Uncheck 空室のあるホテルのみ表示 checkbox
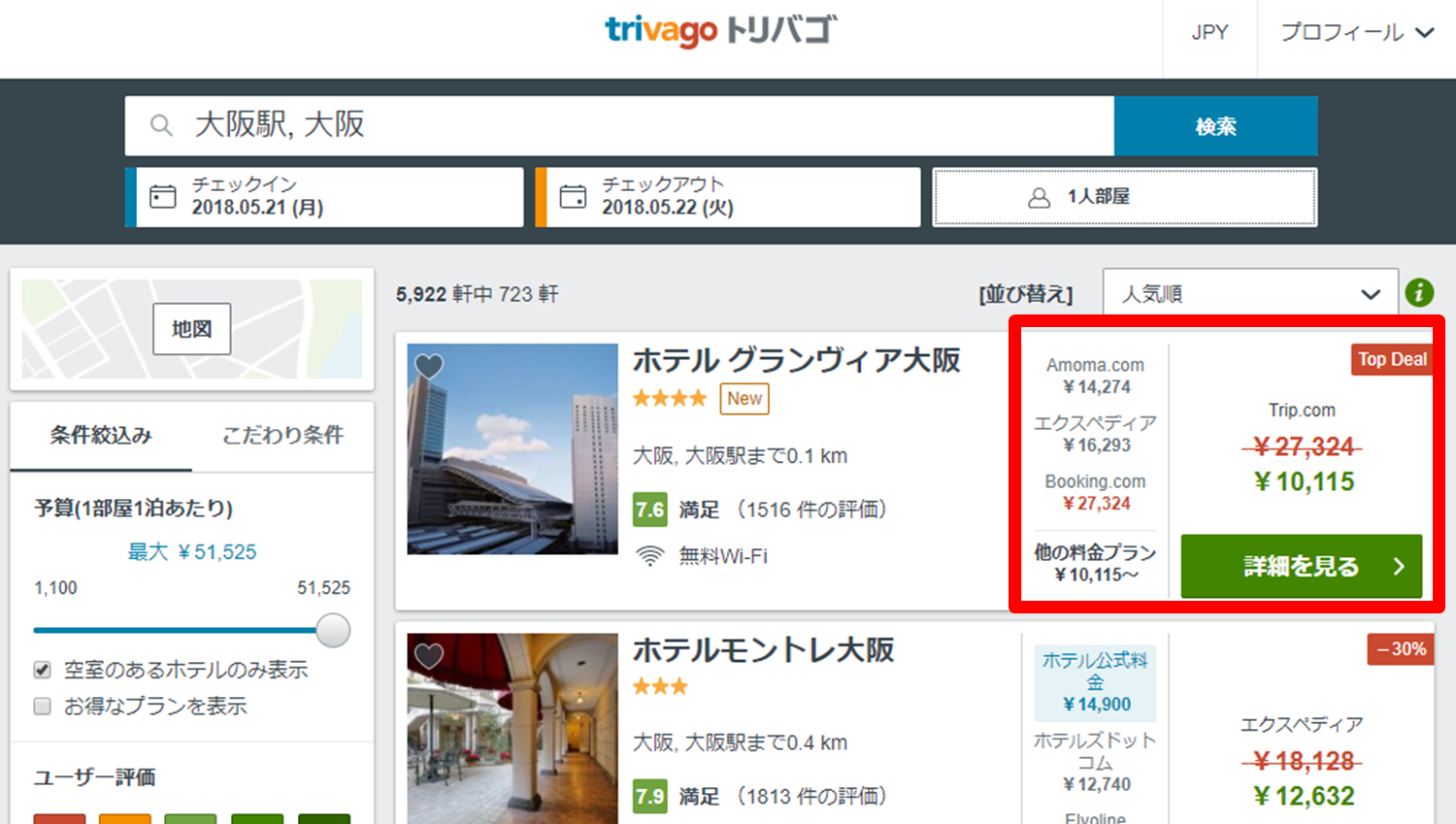Image resolution: width=1456 pixels, height=824 pixels. pos(43,670)
